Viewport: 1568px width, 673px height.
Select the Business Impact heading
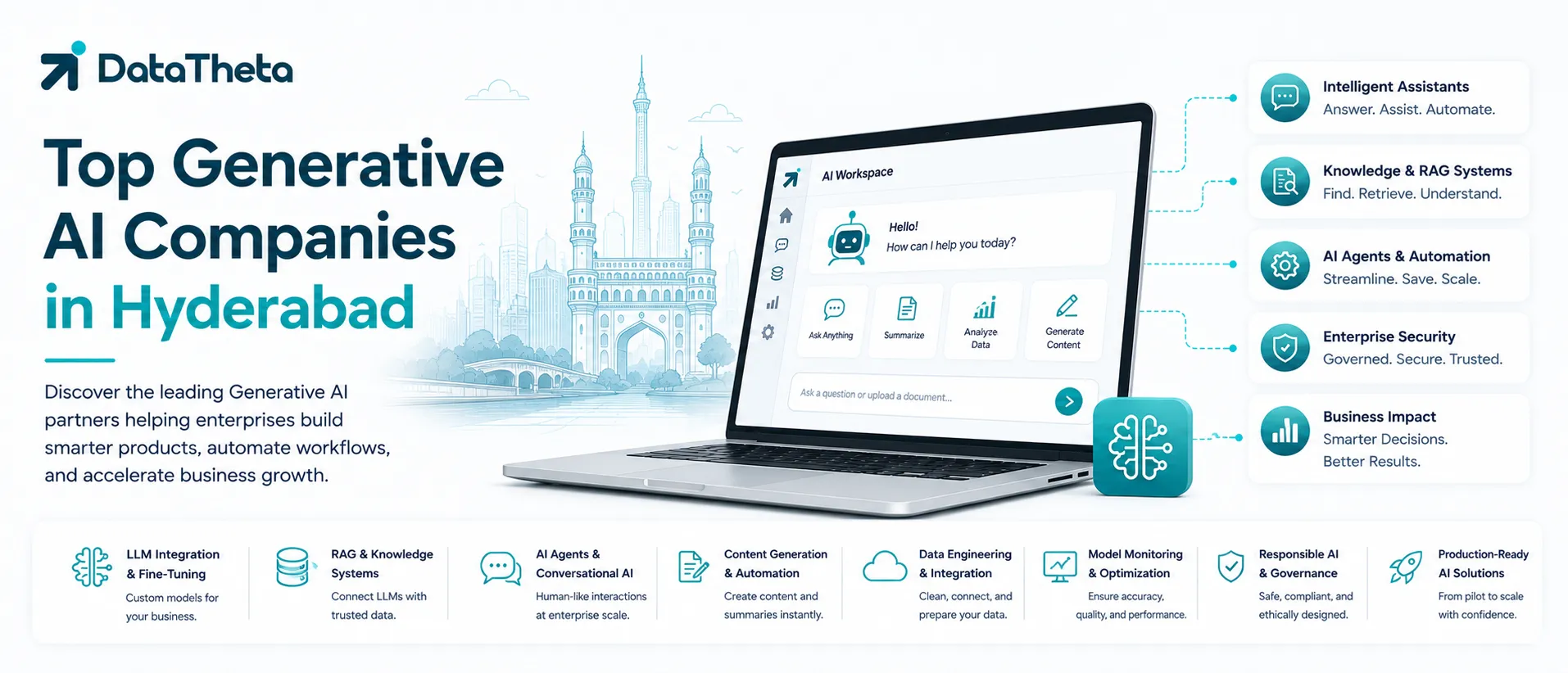click(1379, 417)
